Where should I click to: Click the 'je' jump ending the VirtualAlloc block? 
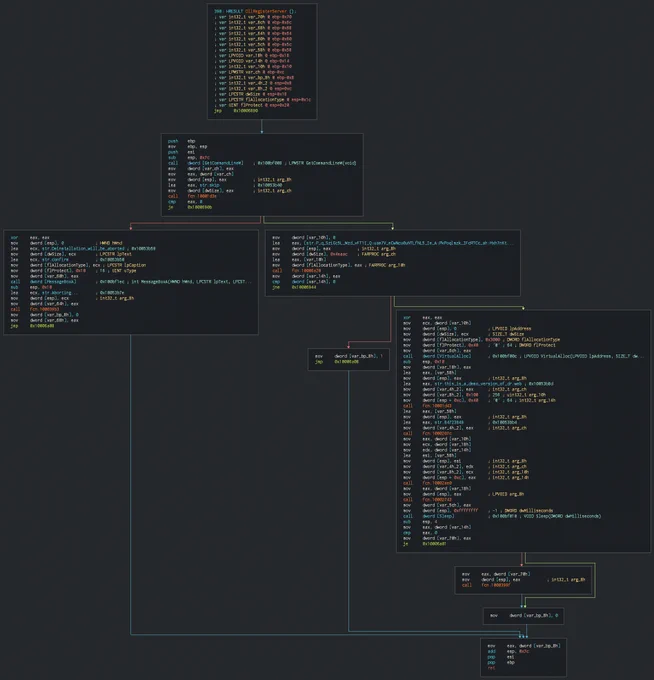(425, 544)
